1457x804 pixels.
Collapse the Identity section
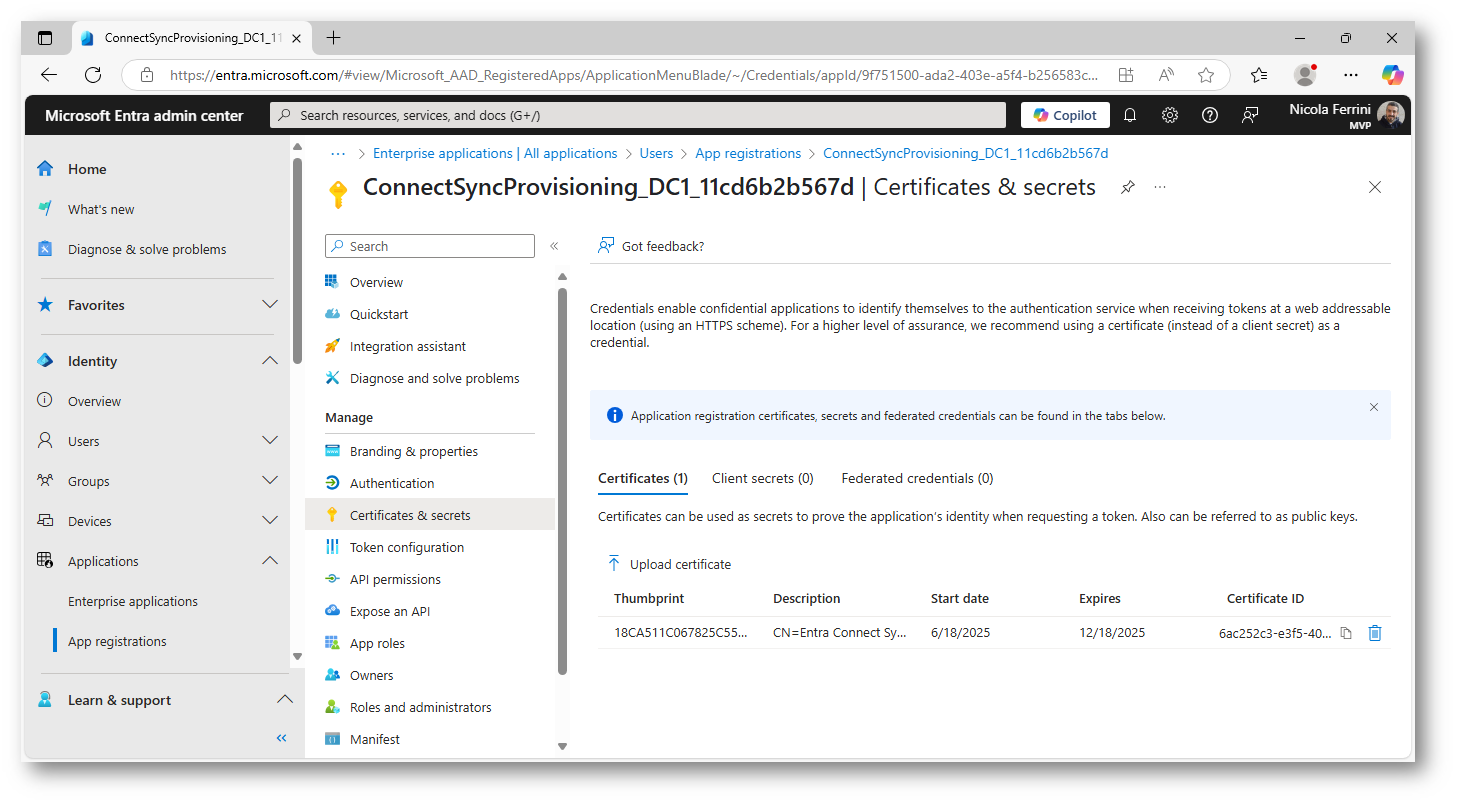(x=270, y=360)
